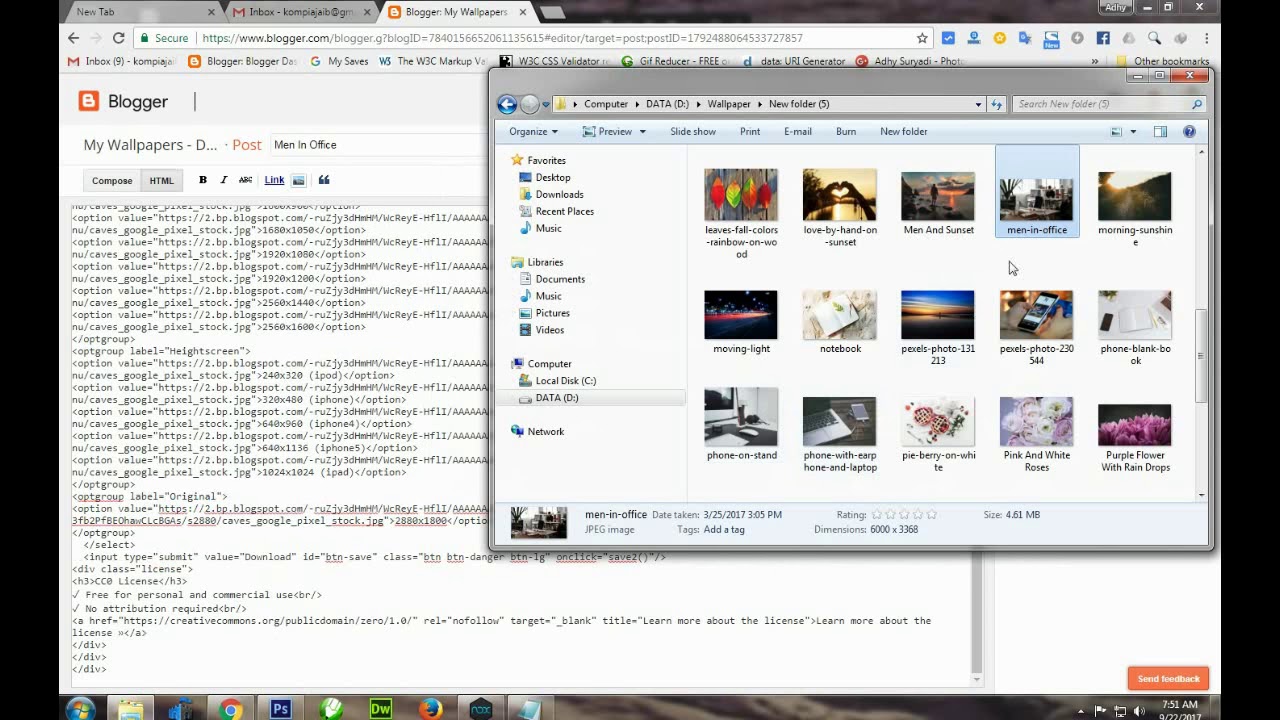This screenshot has height=720, width=1280.
Task: Open the Organize dropdown menu
Action: (x=533, y=132)
